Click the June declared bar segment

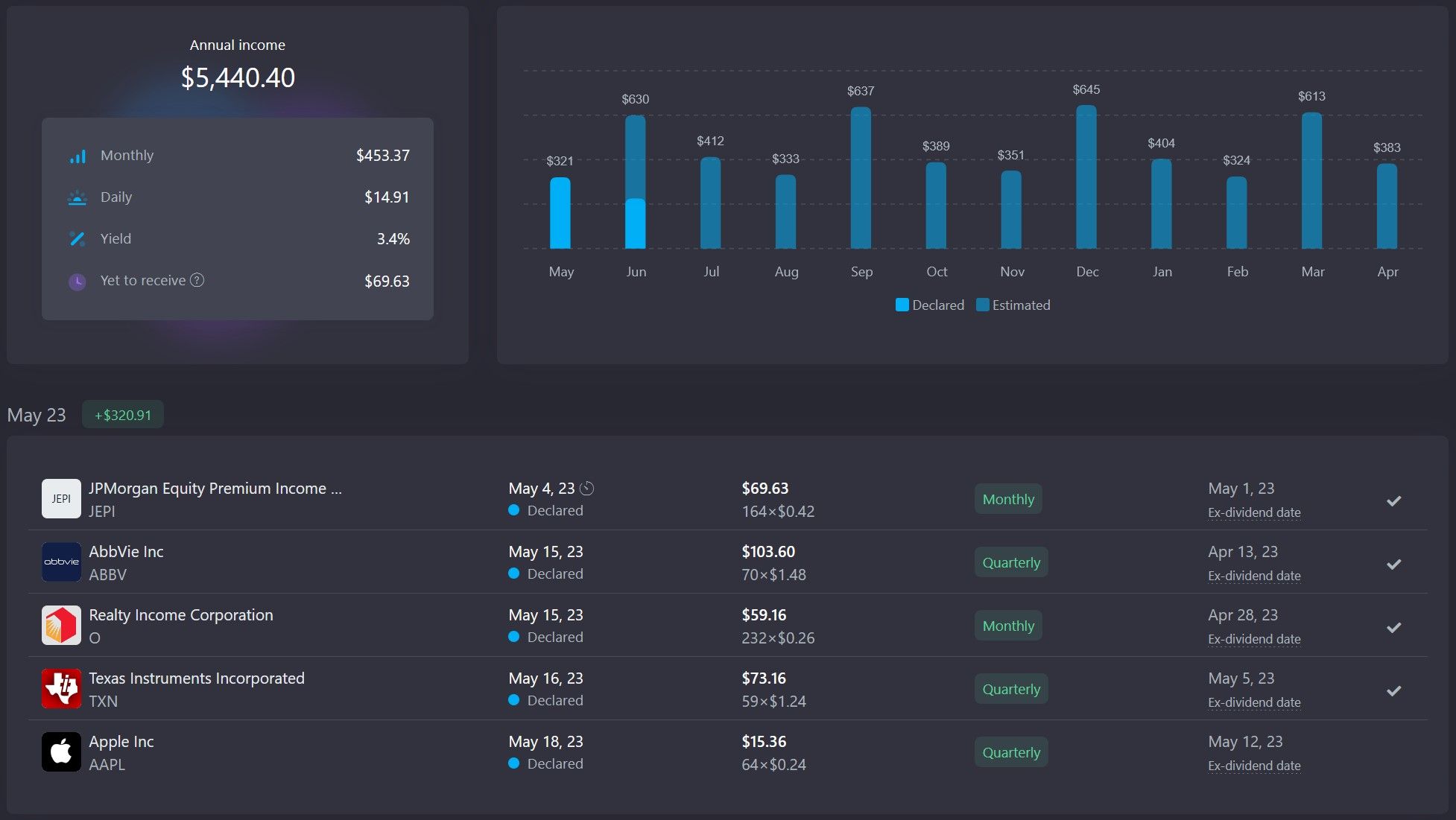(x=636, y=223)
